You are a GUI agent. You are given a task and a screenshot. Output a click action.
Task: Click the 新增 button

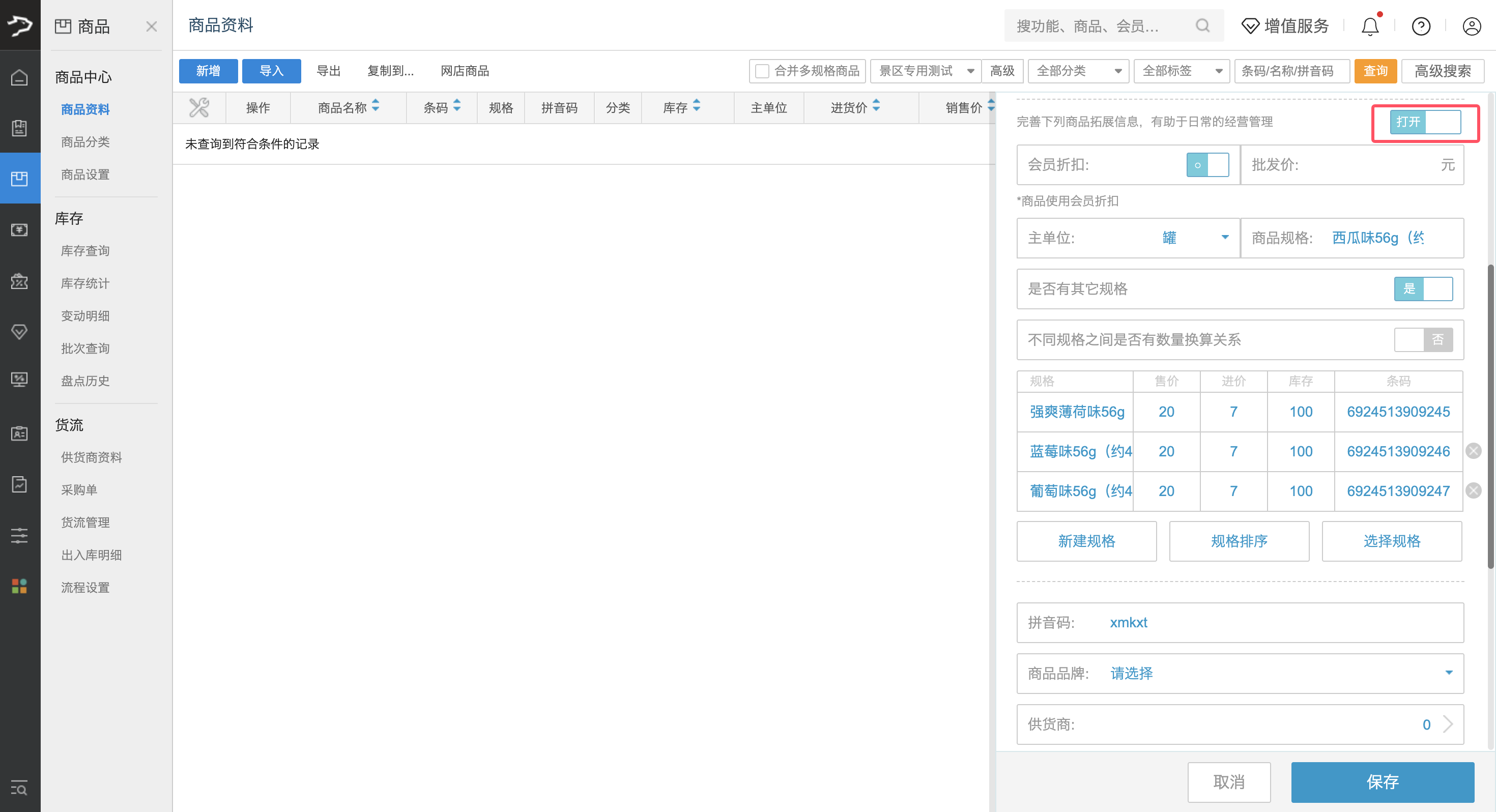209,71
